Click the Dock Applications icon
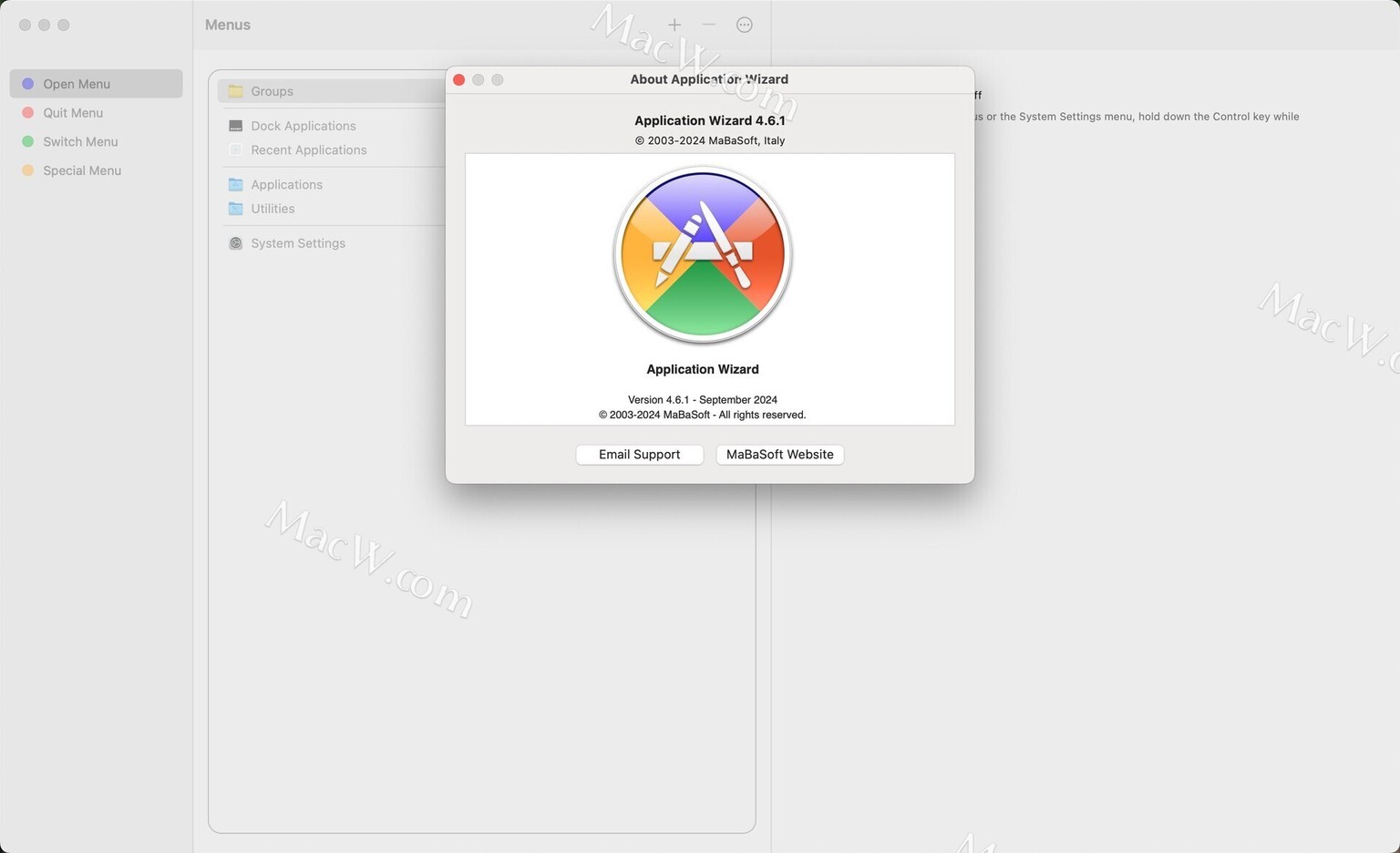 click(236, 126)
